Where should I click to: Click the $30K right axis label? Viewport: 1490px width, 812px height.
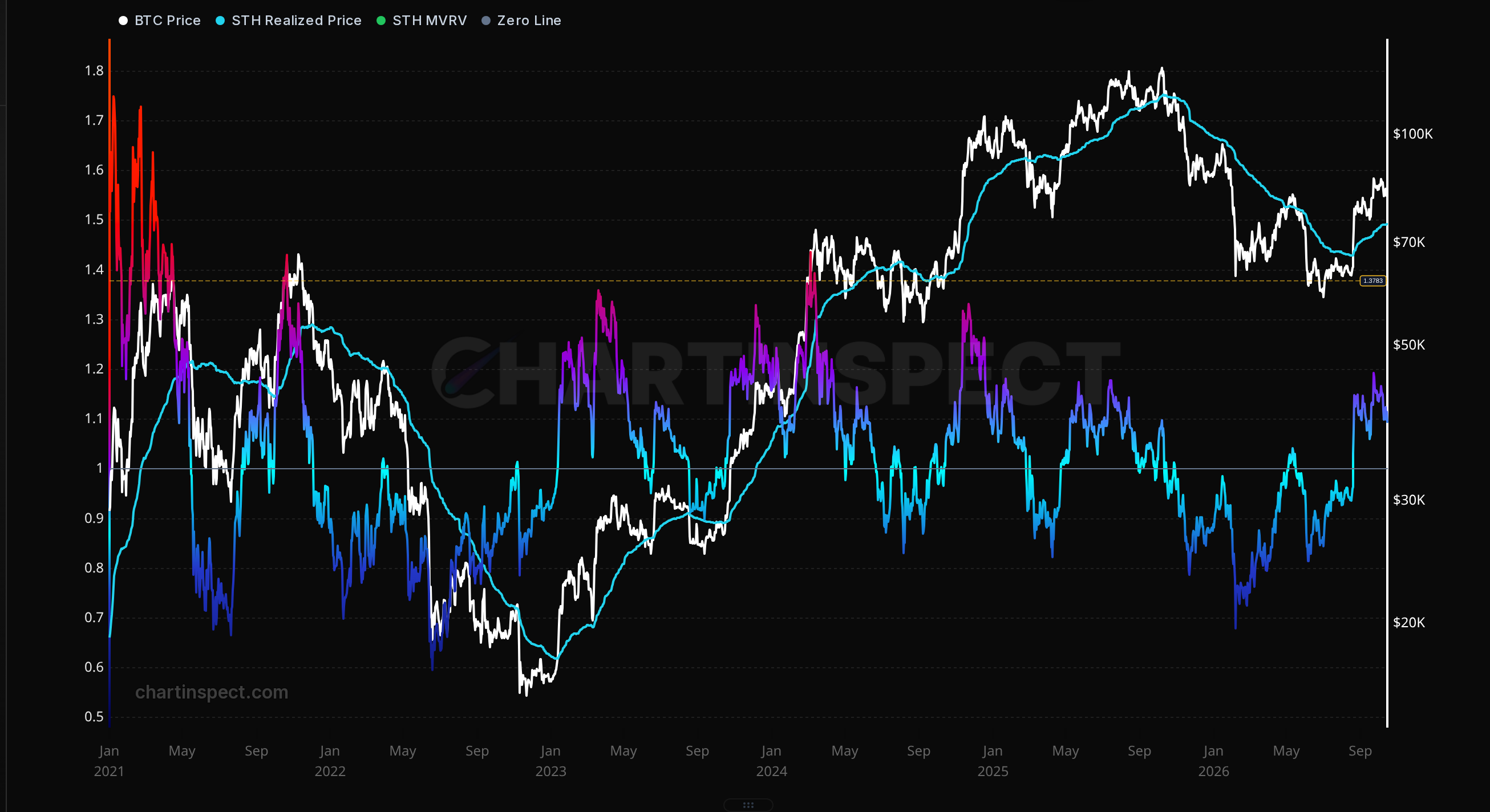click(1408, 500)
